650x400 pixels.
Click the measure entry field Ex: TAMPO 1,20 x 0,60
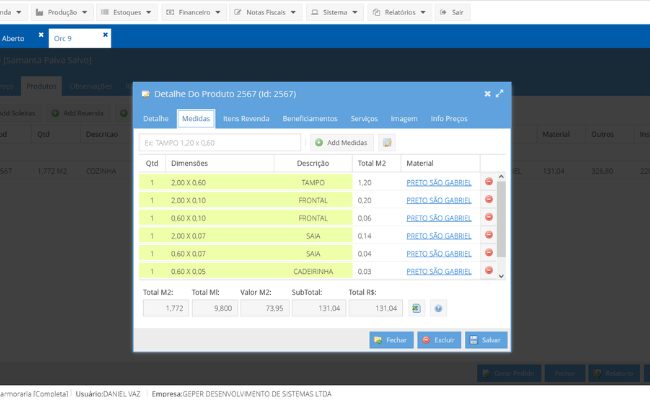(220, 143)
